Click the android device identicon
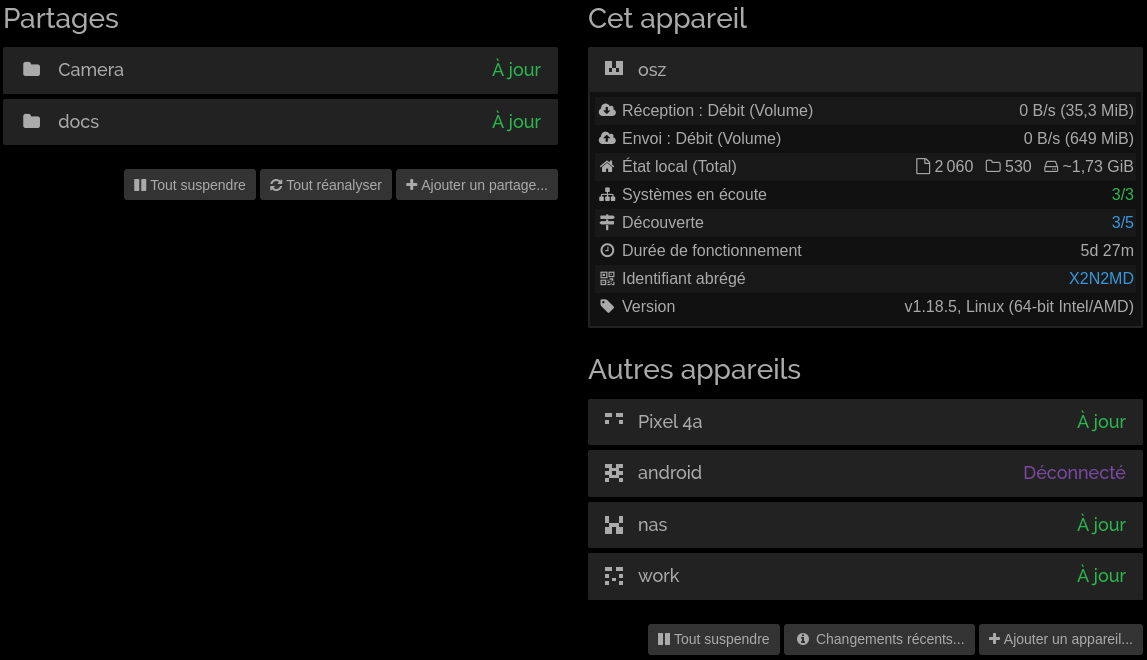This screenshot has width=1147, height=660. pyautogui.click(x=614, y=473)
